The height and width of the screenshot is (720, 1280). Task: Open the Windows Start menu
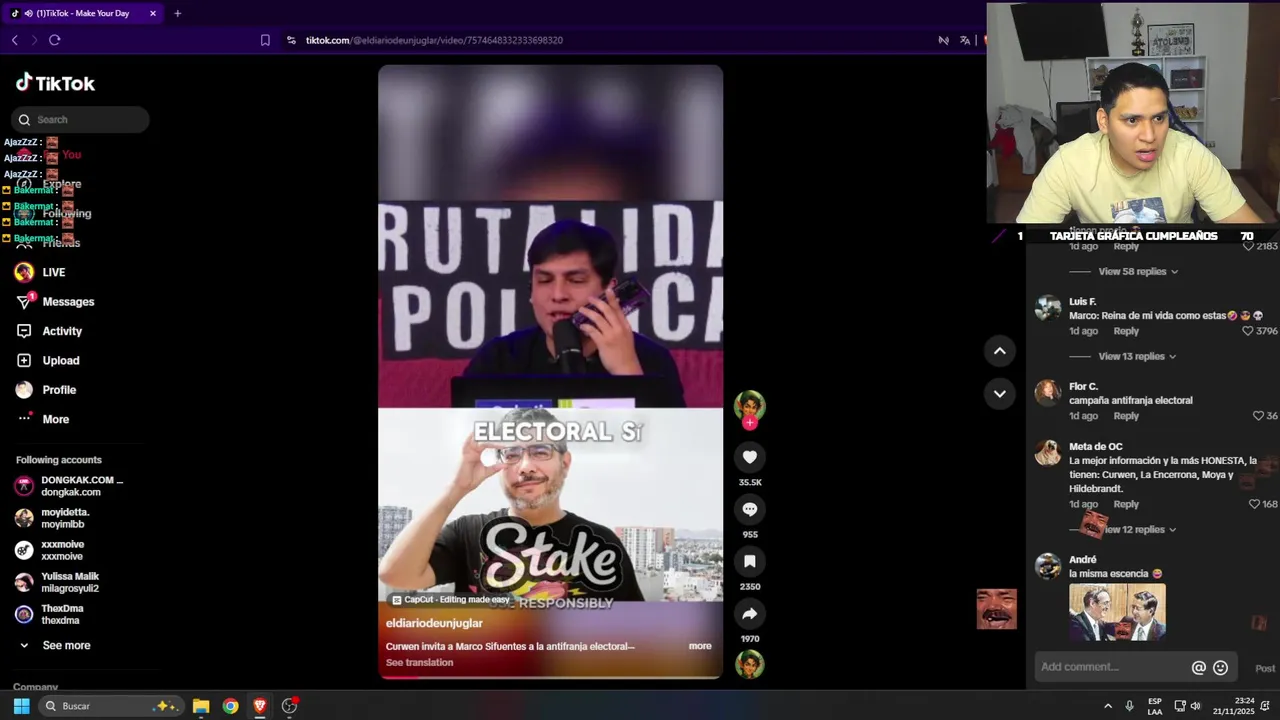[x=21, y=706]
